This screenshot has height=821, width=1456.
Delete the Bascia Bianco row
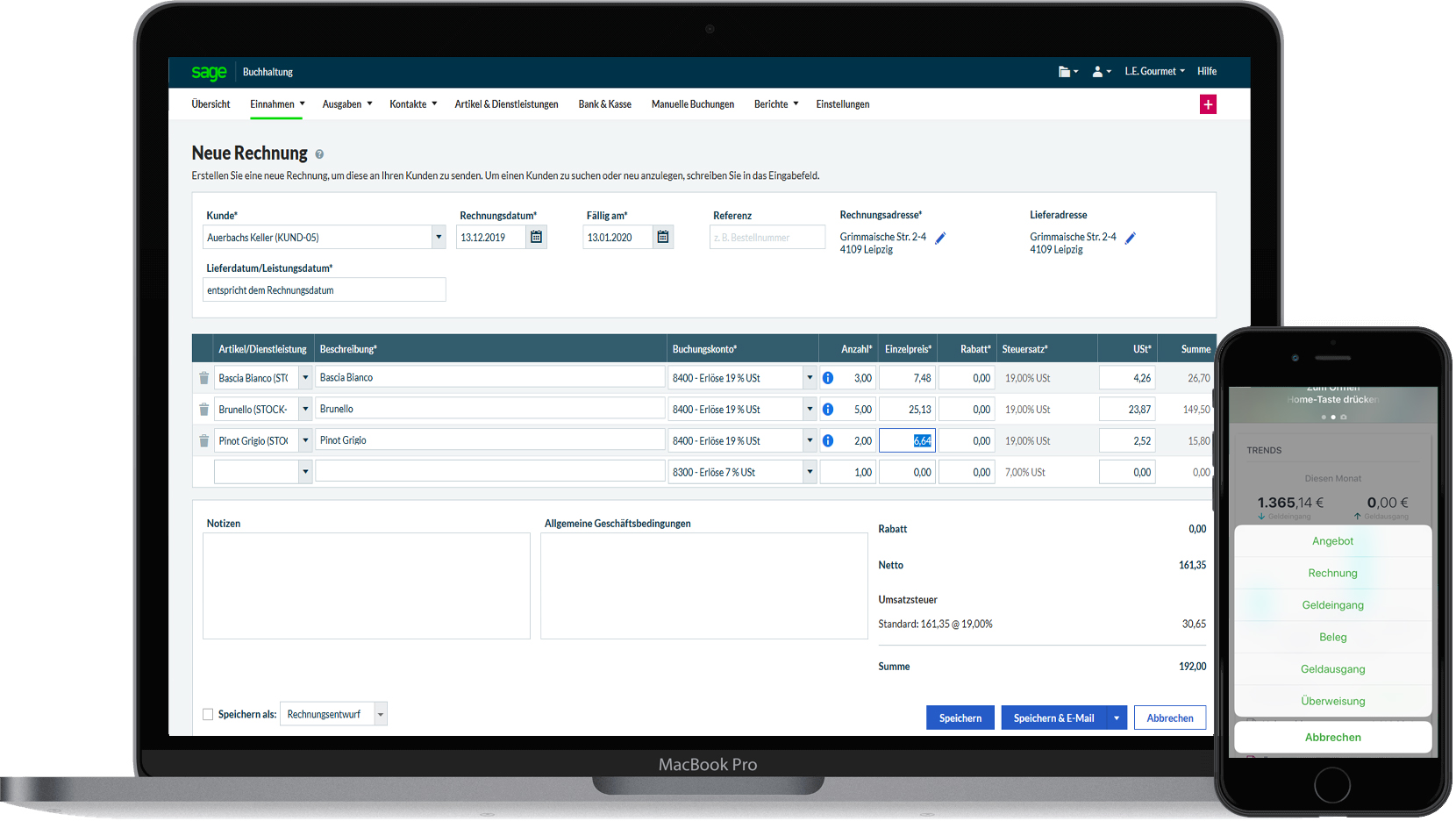[203, 378]
